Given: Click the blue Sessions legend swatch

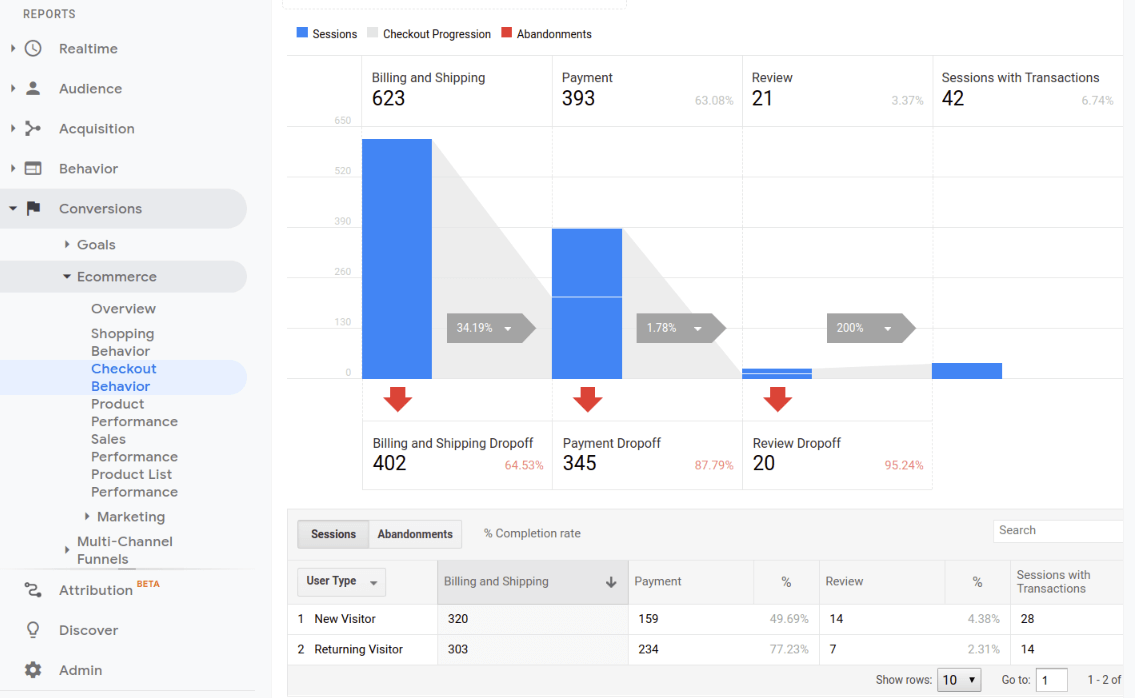Looking at the screenshot, I should [x=302, y=33].
